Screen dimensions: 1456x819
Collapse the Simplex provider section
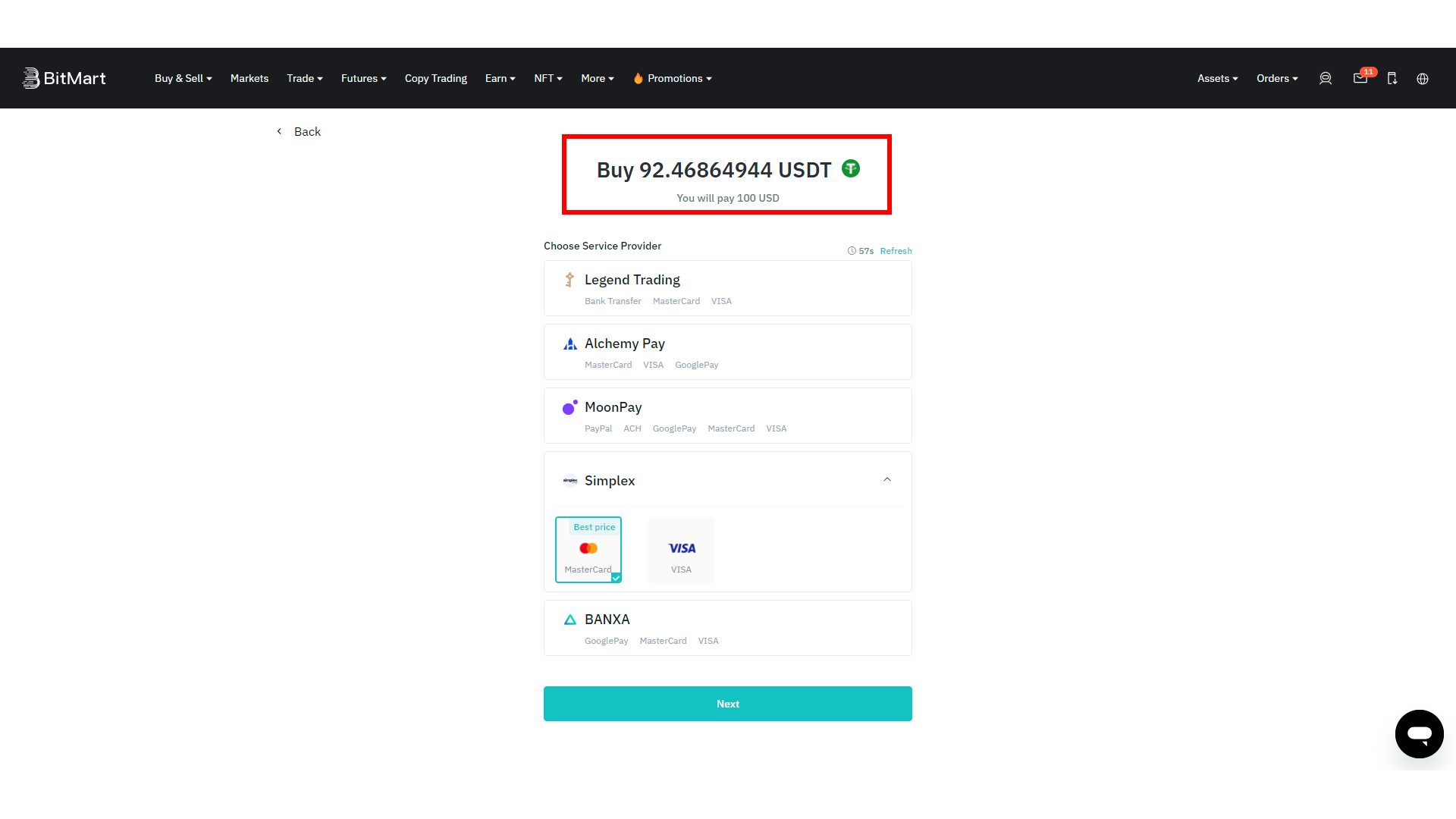pyautogui.click(x=887, y=479)
